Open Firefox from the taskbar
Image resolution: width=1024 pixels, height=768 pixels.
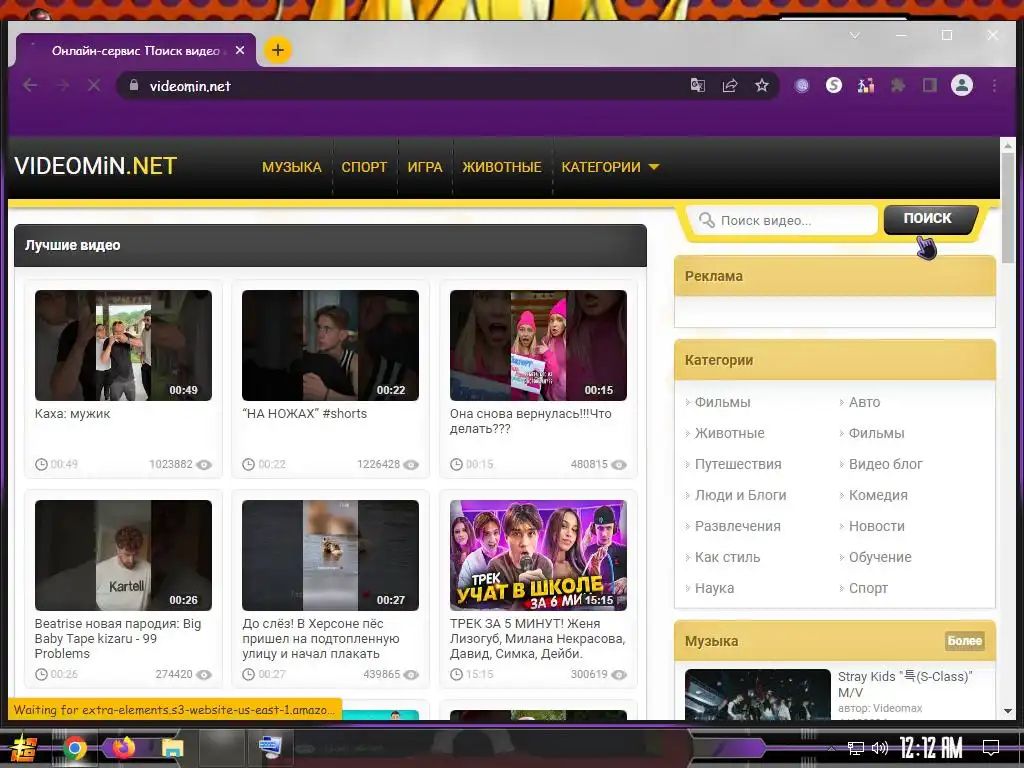(x=123, y=747)
